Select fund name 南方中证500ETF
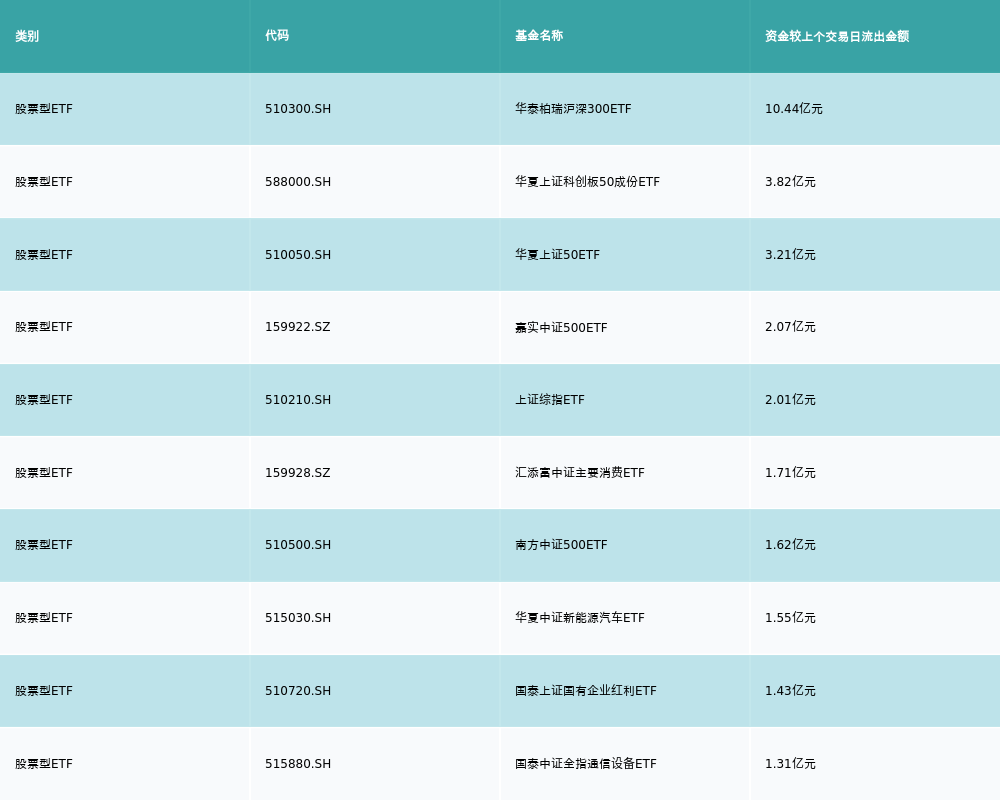Screen dimensions: 1000x800 (561, 545)
